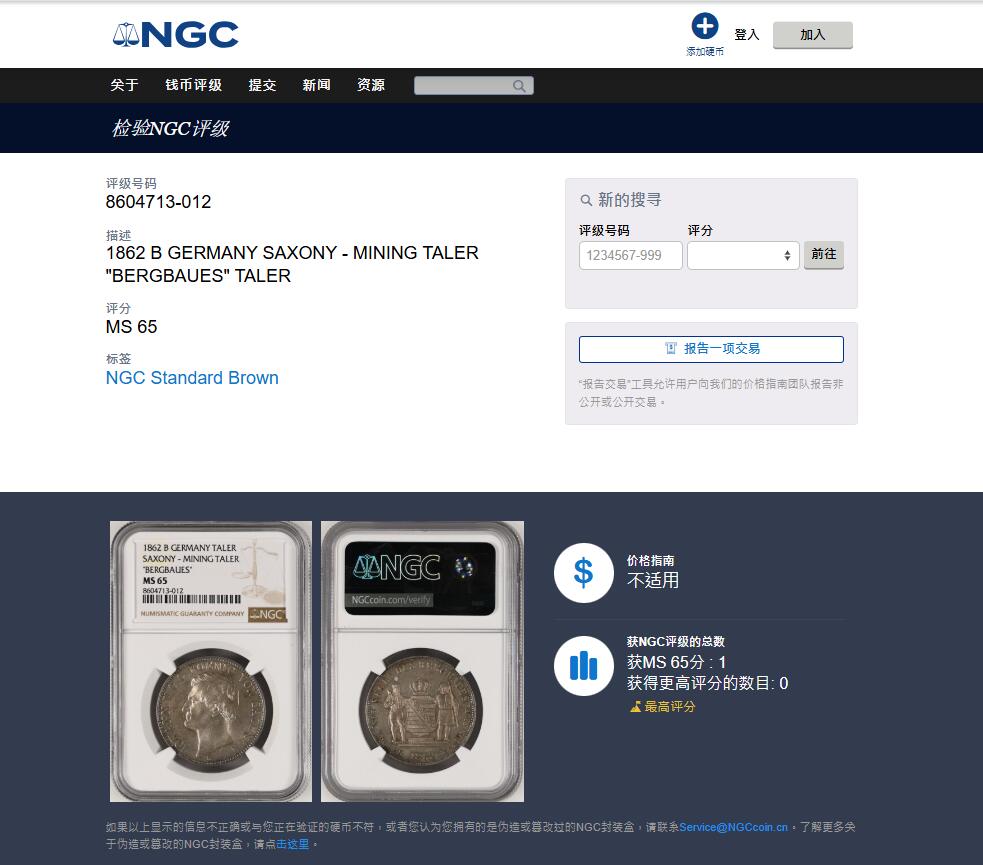Viewport: 983px width, 865px height.
Task: Click the yellow 最高评分 top-grade icon
Action: (x=636, y=706)
